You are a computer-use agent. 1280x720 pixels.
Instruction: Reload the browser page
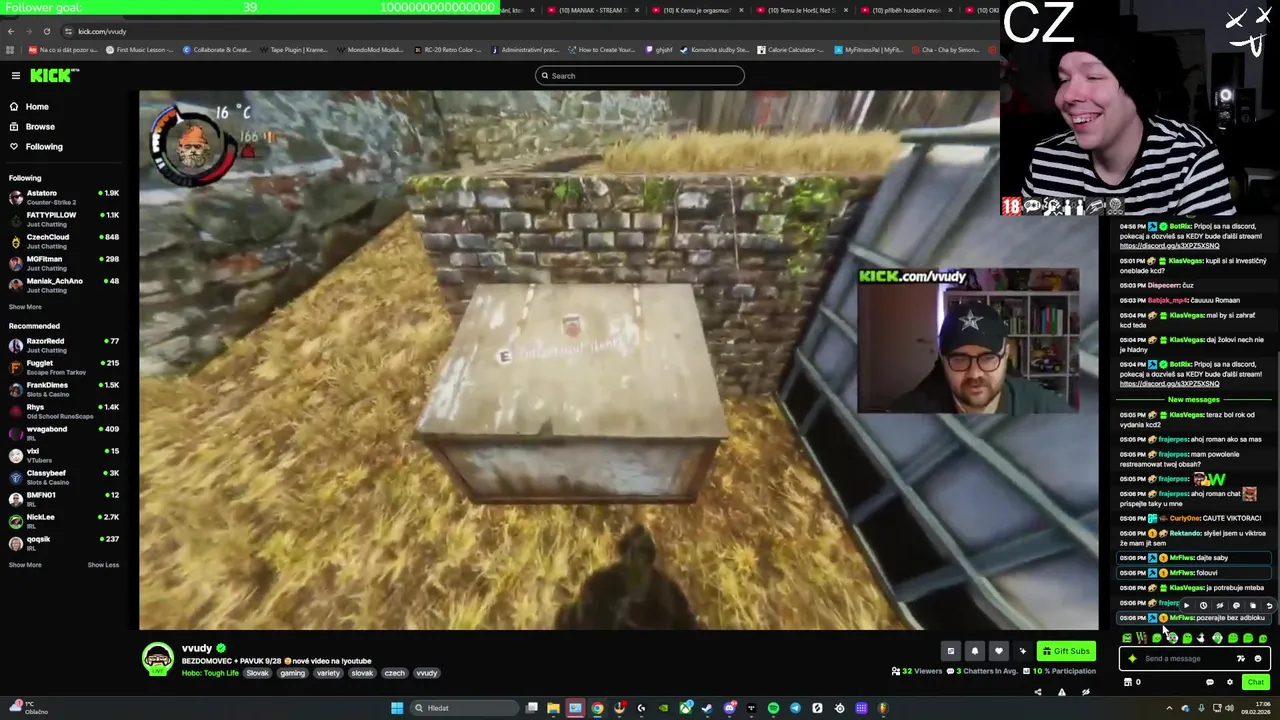(46, 32)
